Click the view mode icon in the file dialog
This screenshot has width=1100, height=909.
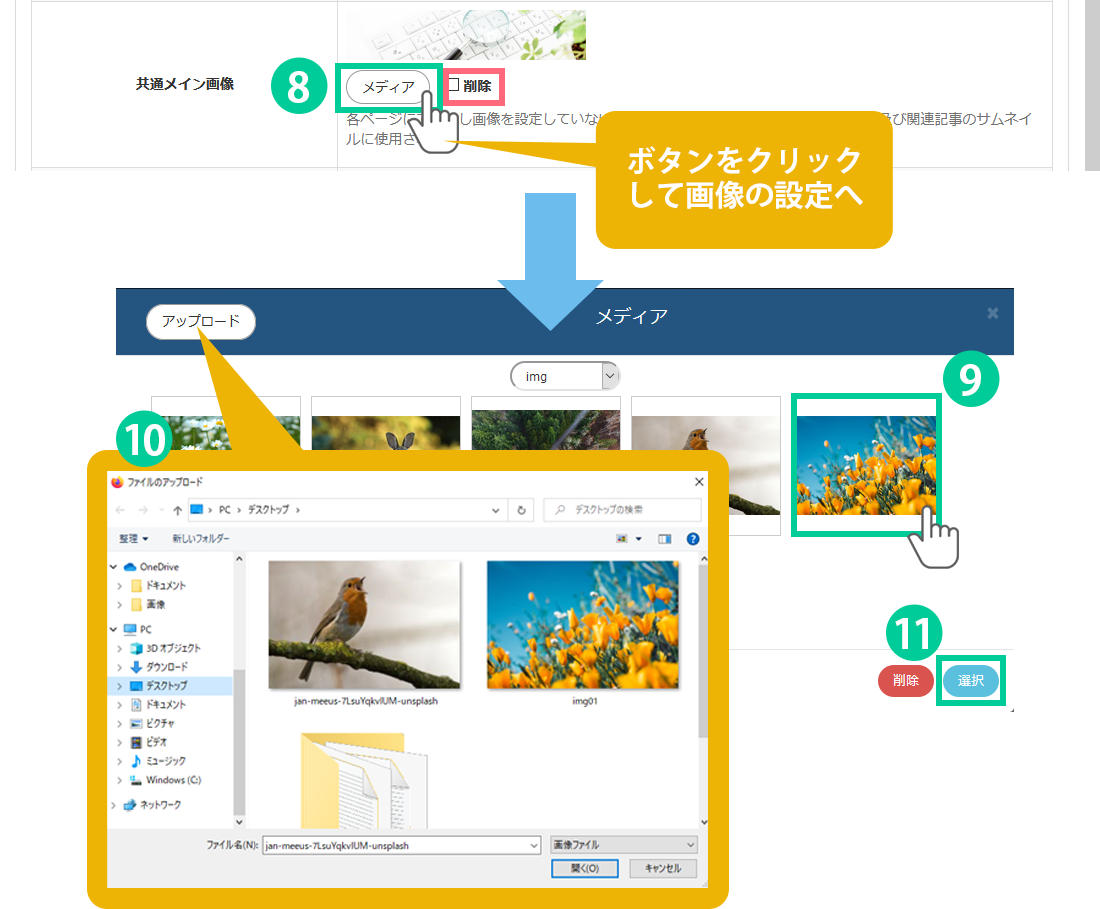[624, 539]
